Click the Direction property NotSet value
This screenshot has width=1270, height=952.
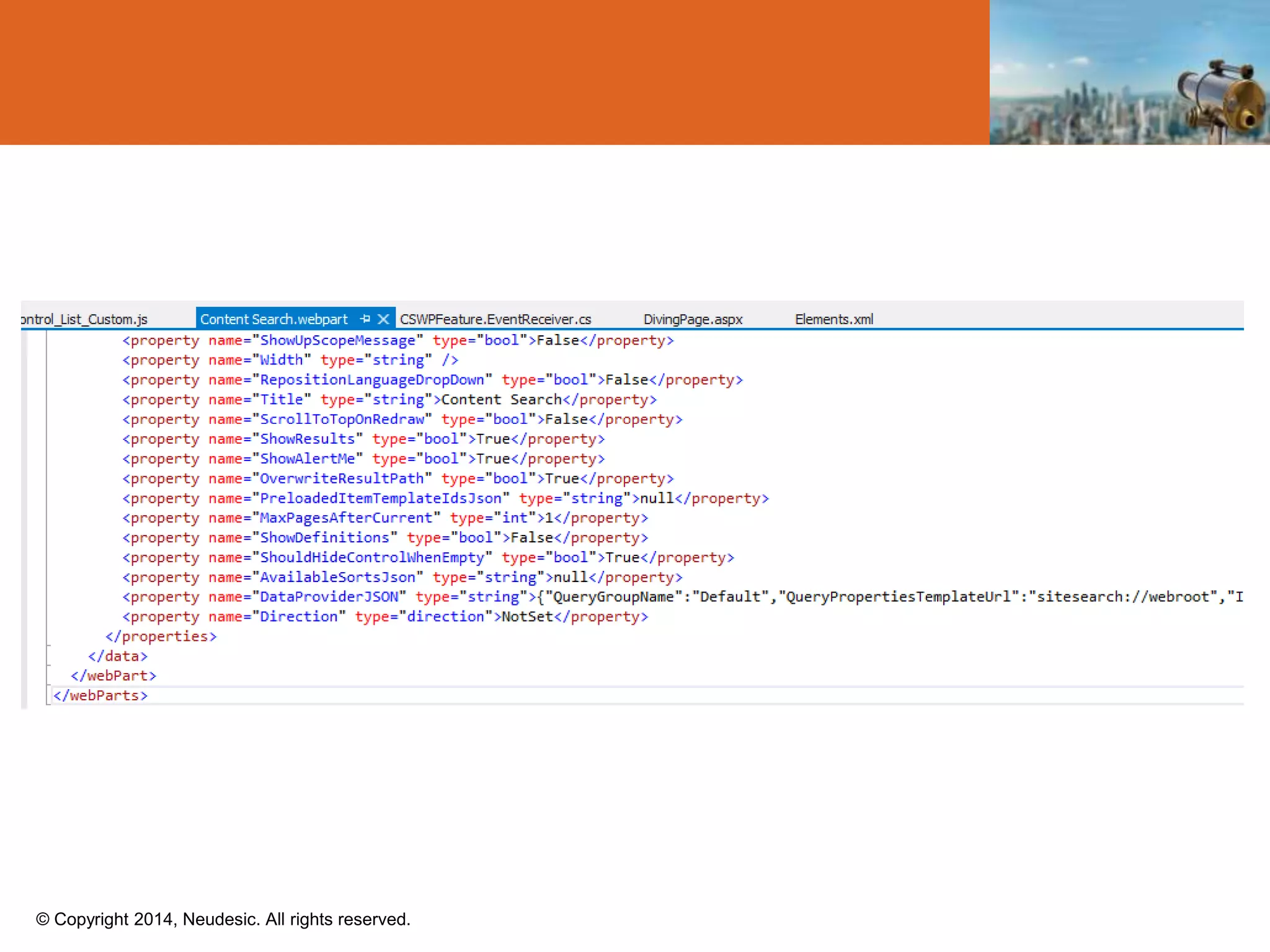coord(527,617)
